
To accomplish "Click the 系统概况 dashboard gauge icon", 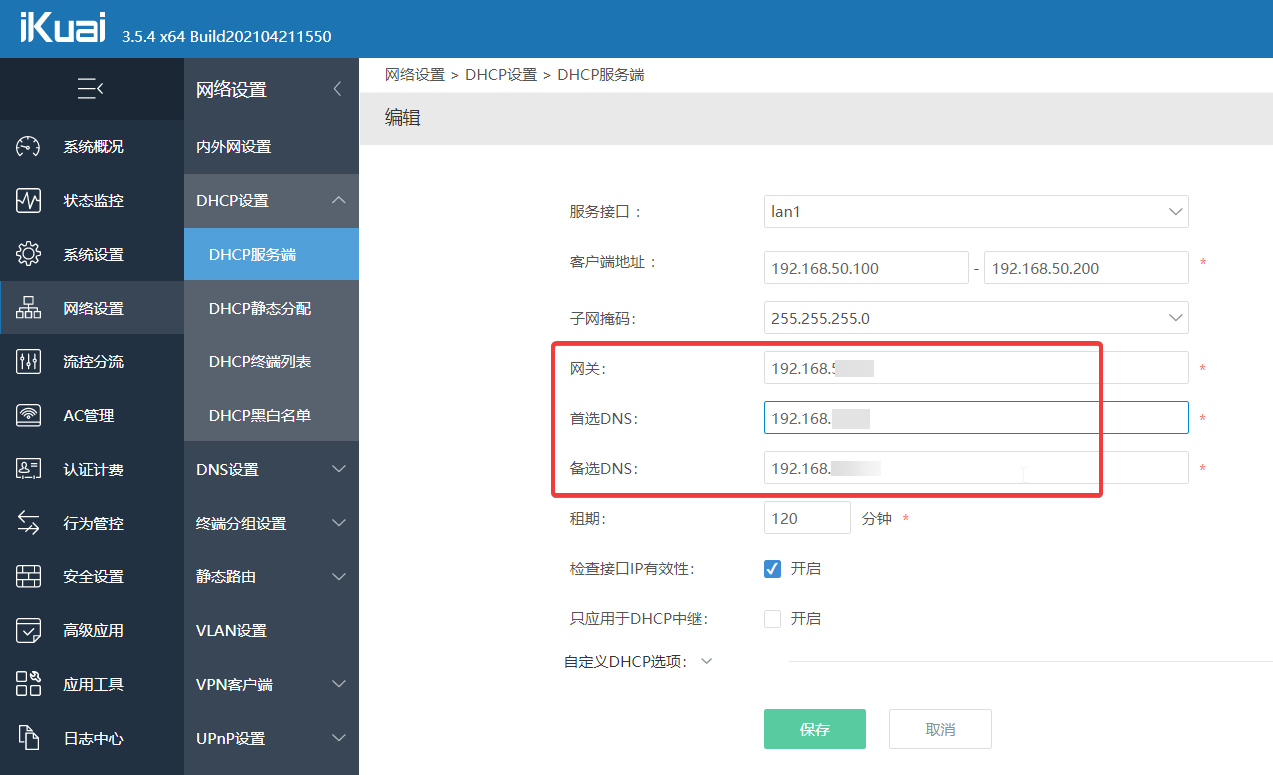I will pyautogui.click(x=28, y=147).
